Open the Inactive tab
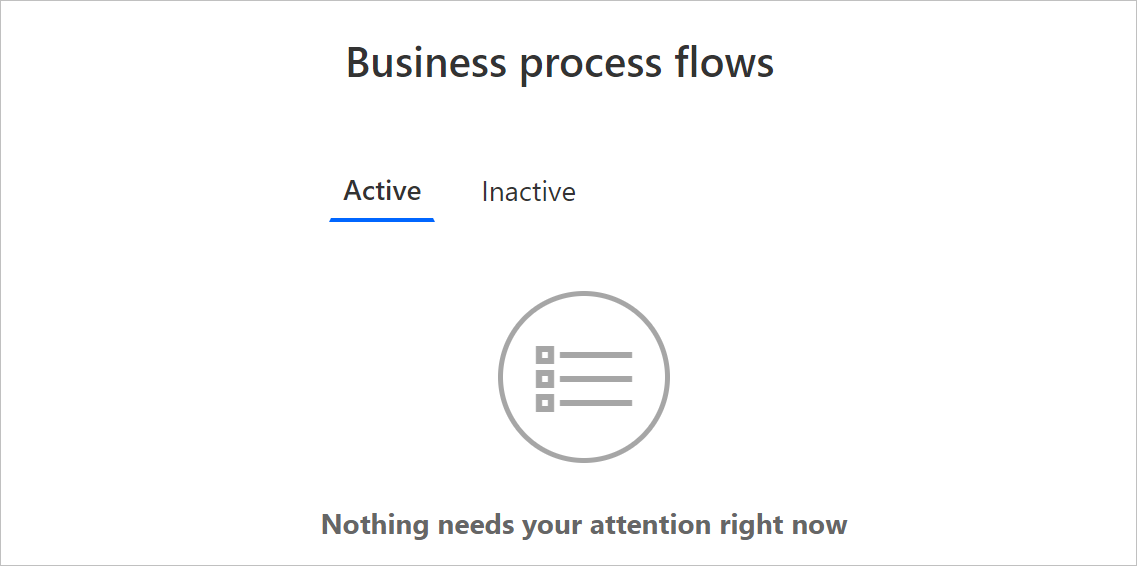The height and width of the screenshot is (566, 1137). (x=528, y=191)
